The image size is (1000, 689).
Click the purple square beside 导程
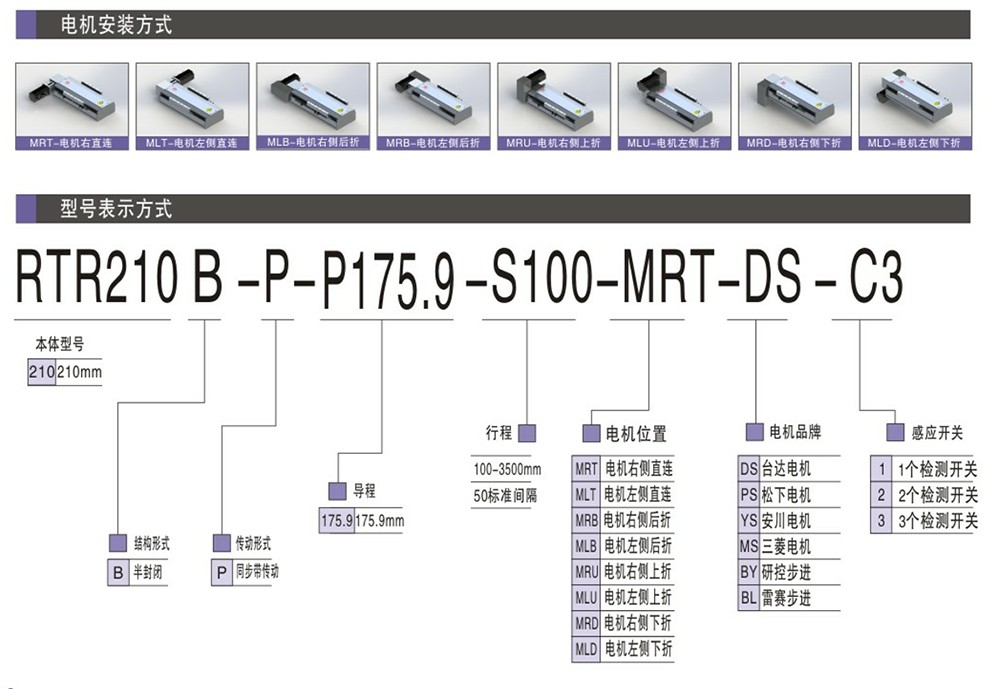(x=337, y=491)
